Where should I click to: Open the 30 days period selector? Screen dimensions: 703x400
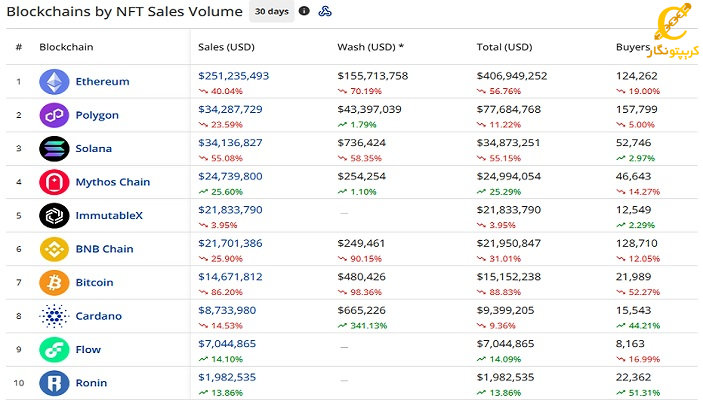click(272, 11)
